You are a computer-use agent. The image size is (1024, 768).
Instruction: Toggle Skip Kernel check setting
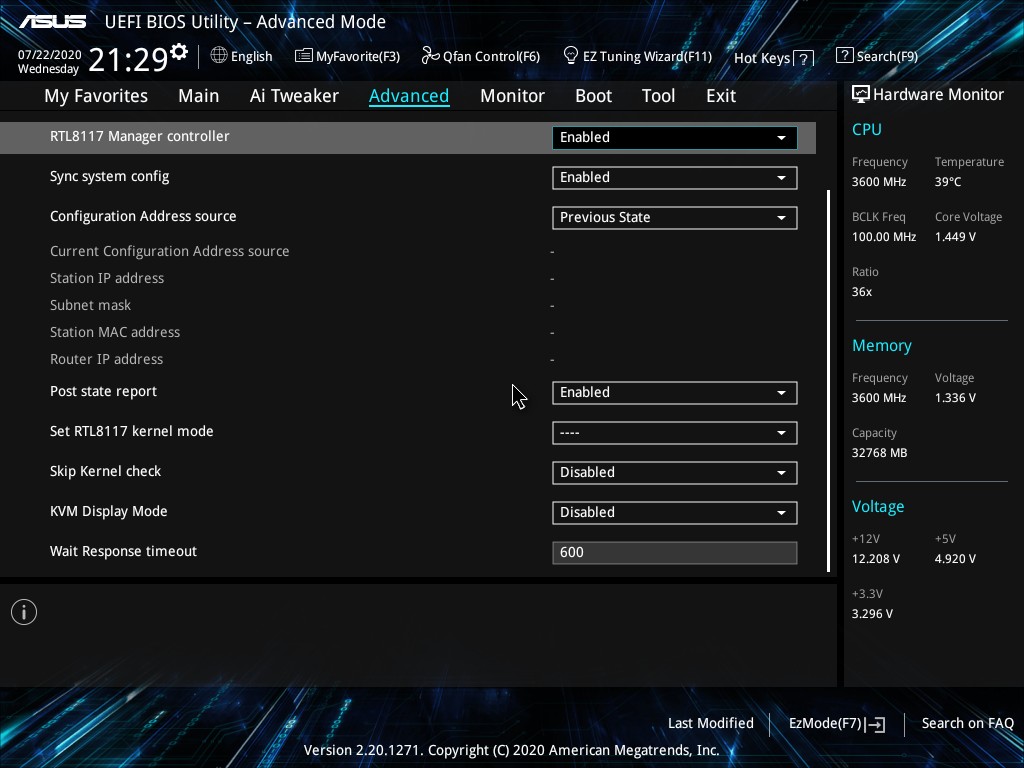(x=674, y=473)
